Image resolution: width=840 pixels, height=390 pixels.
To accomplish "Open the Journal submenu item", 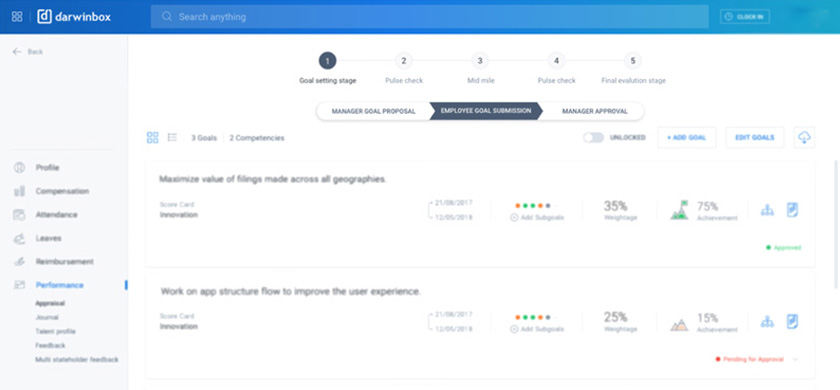I will click(47, 318).
